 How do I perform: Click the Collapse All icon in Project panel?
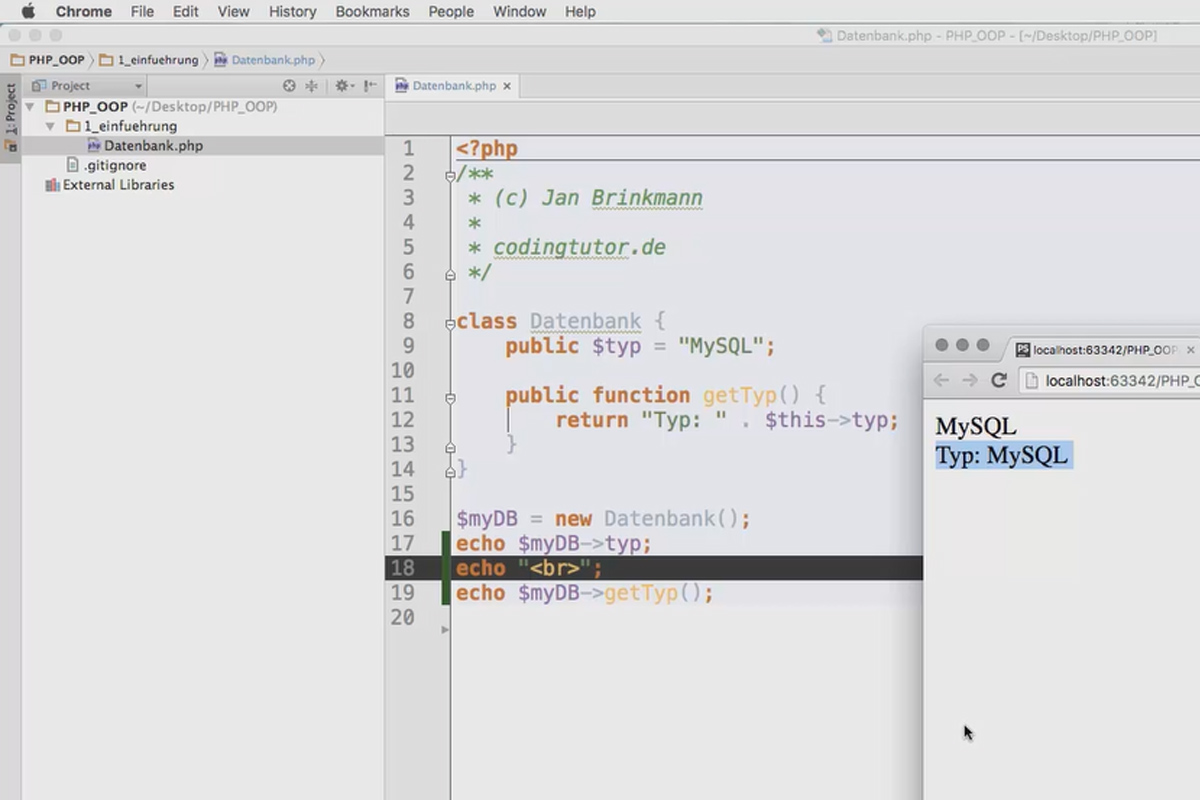312,86
